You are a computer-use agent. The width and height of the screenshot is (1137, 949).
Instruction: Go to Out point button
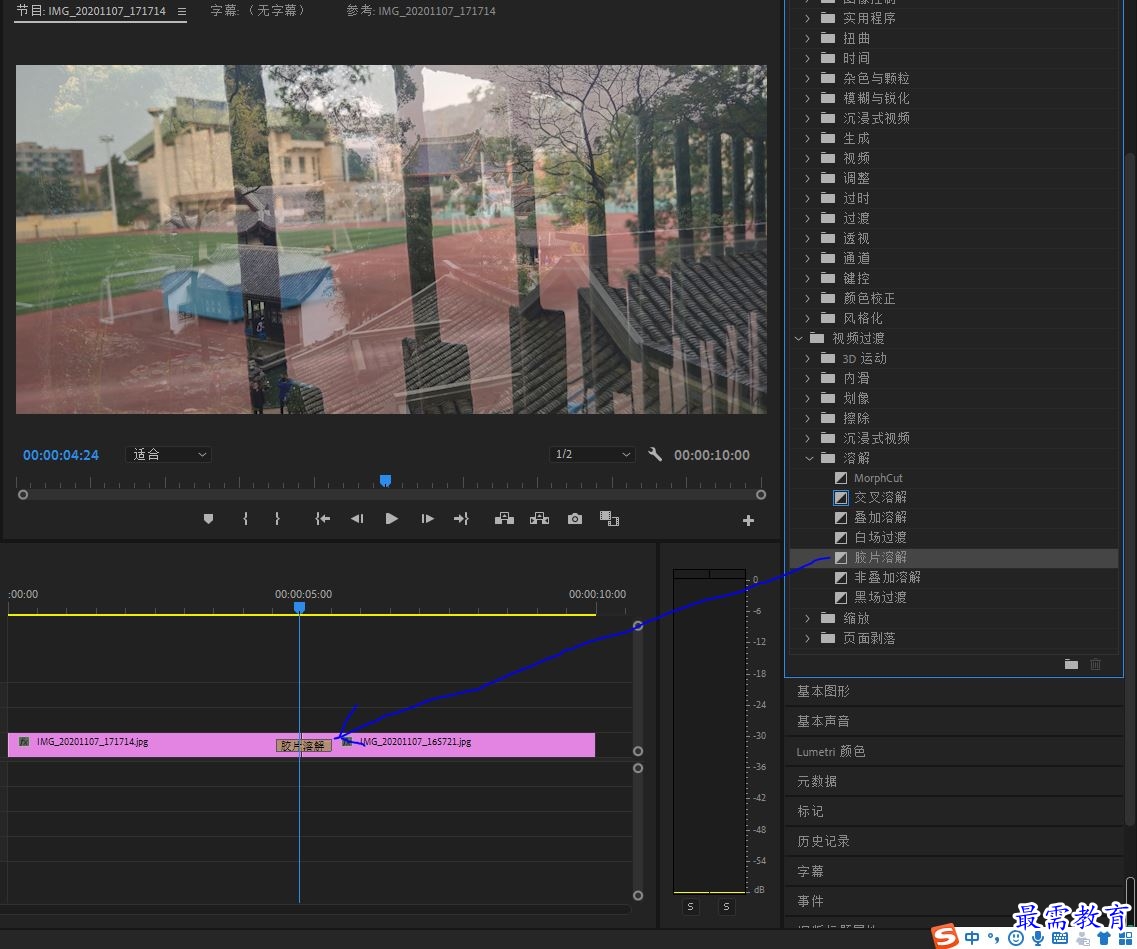[x=461, y=518]
